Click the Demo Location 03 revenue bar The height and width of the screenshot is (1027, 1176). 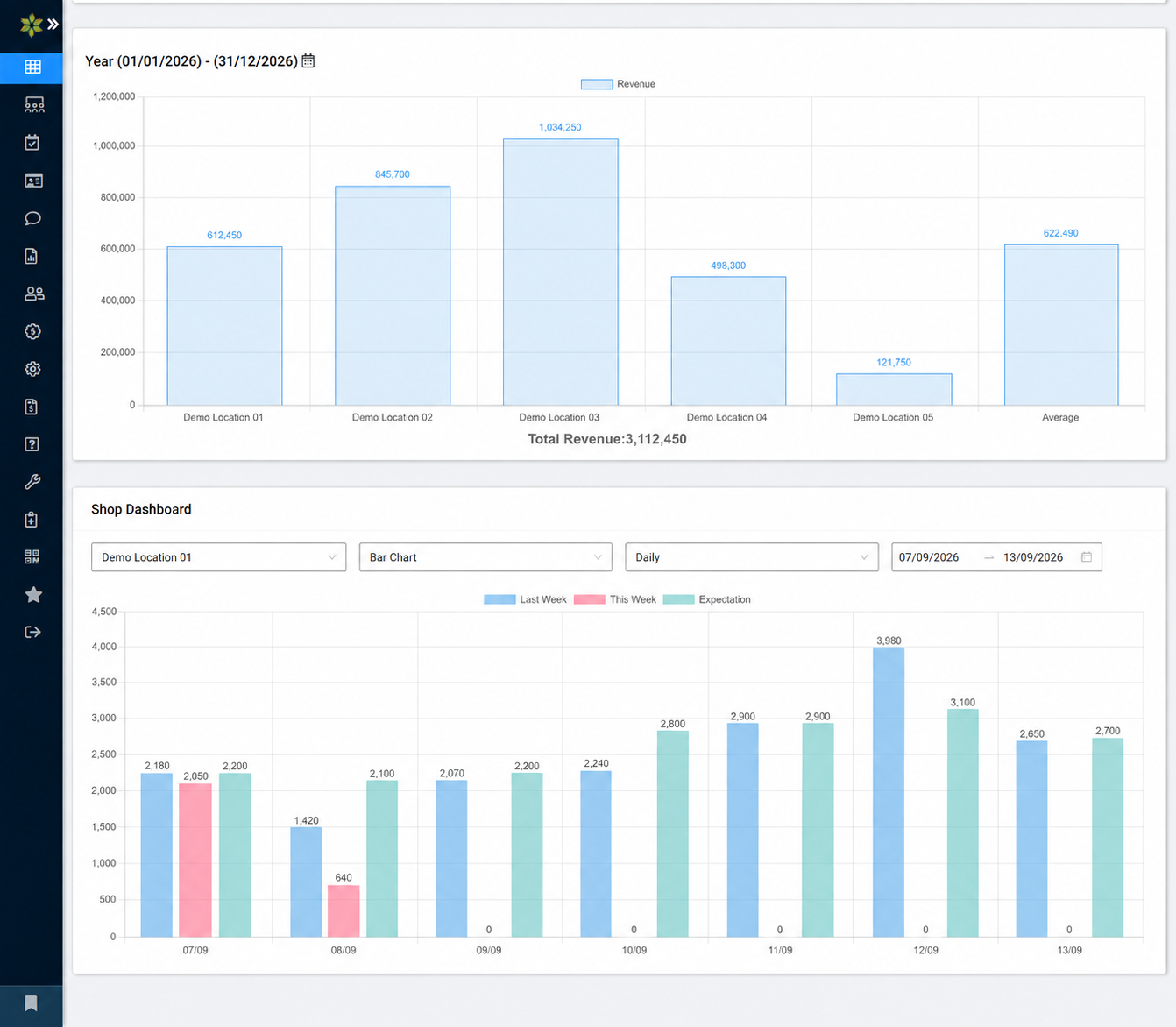tap(561, 273)
